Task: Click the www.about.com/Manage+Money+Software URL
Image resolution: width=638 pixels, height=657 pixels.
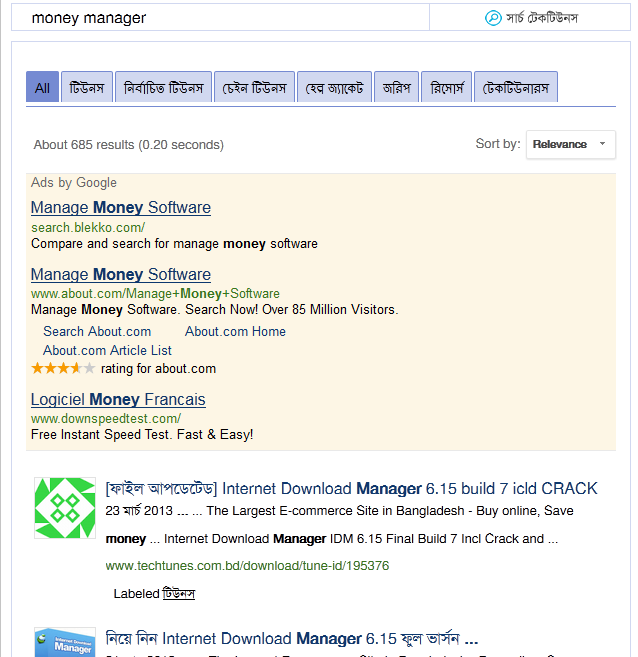Action: click(x=155, y=294)
